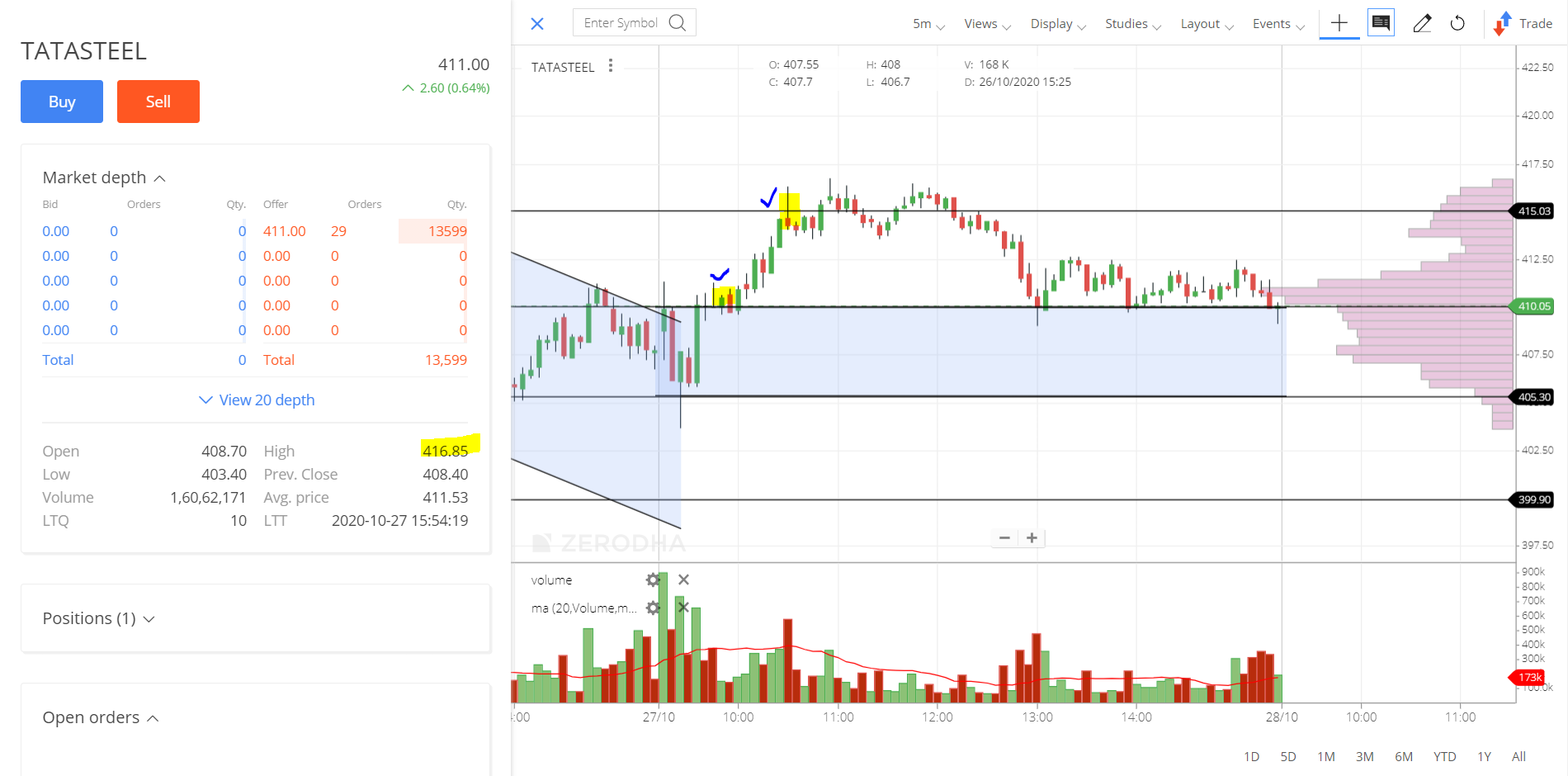
Task: Activate the crosshair tool
Action: coord(1339,23)
